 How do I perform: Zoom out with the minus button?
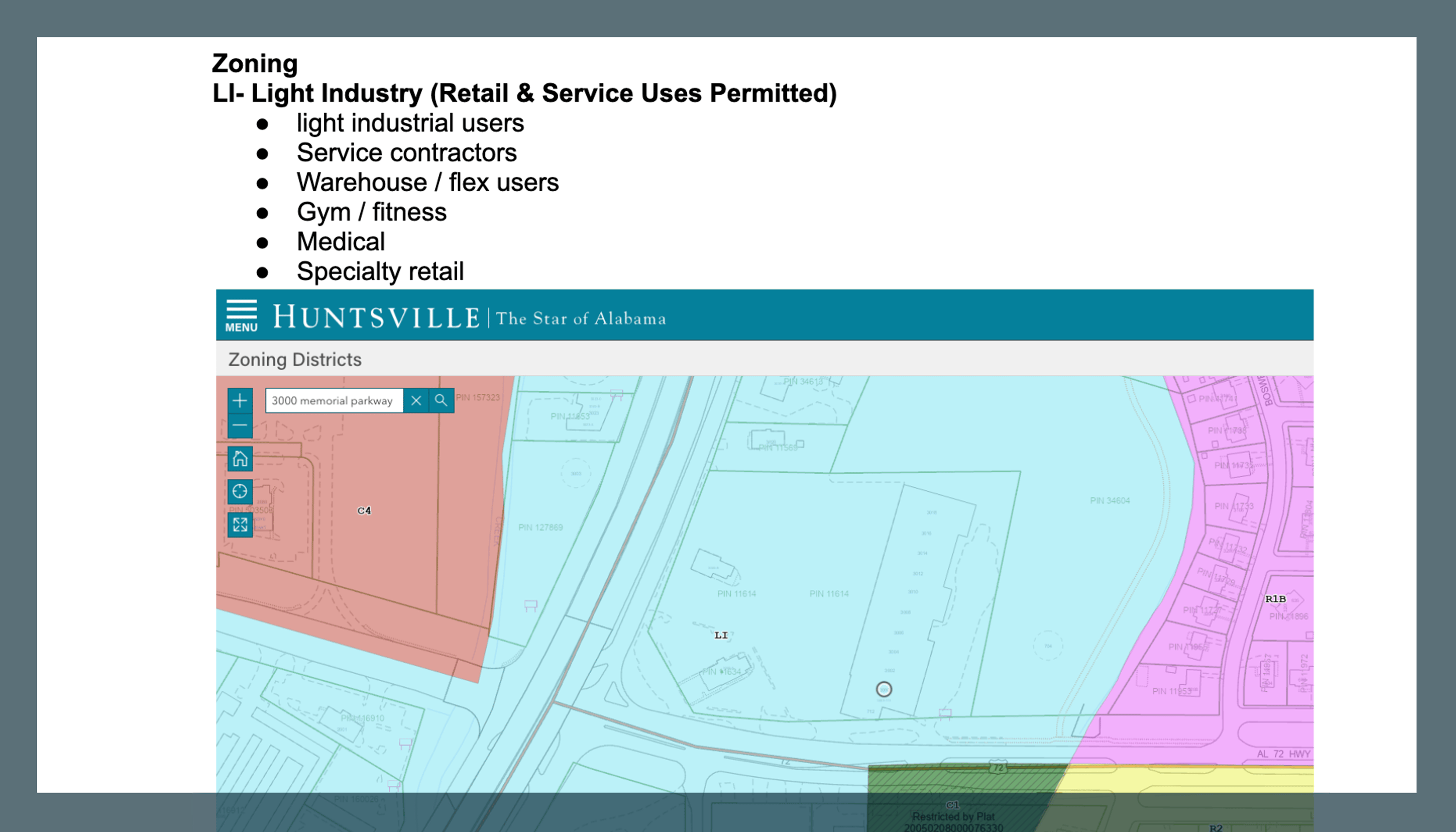(240, 426)
